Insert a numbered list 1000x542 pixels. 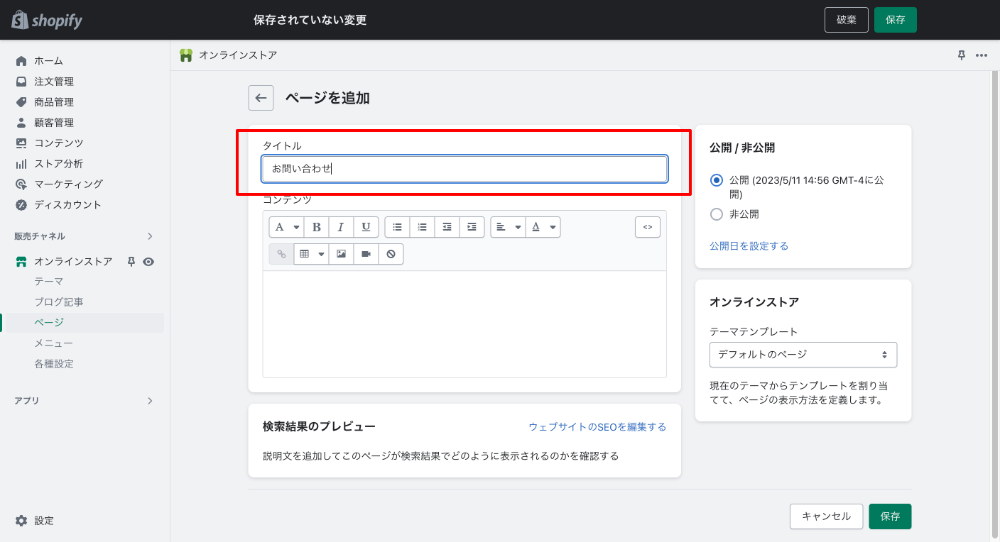tap(422, 227)
